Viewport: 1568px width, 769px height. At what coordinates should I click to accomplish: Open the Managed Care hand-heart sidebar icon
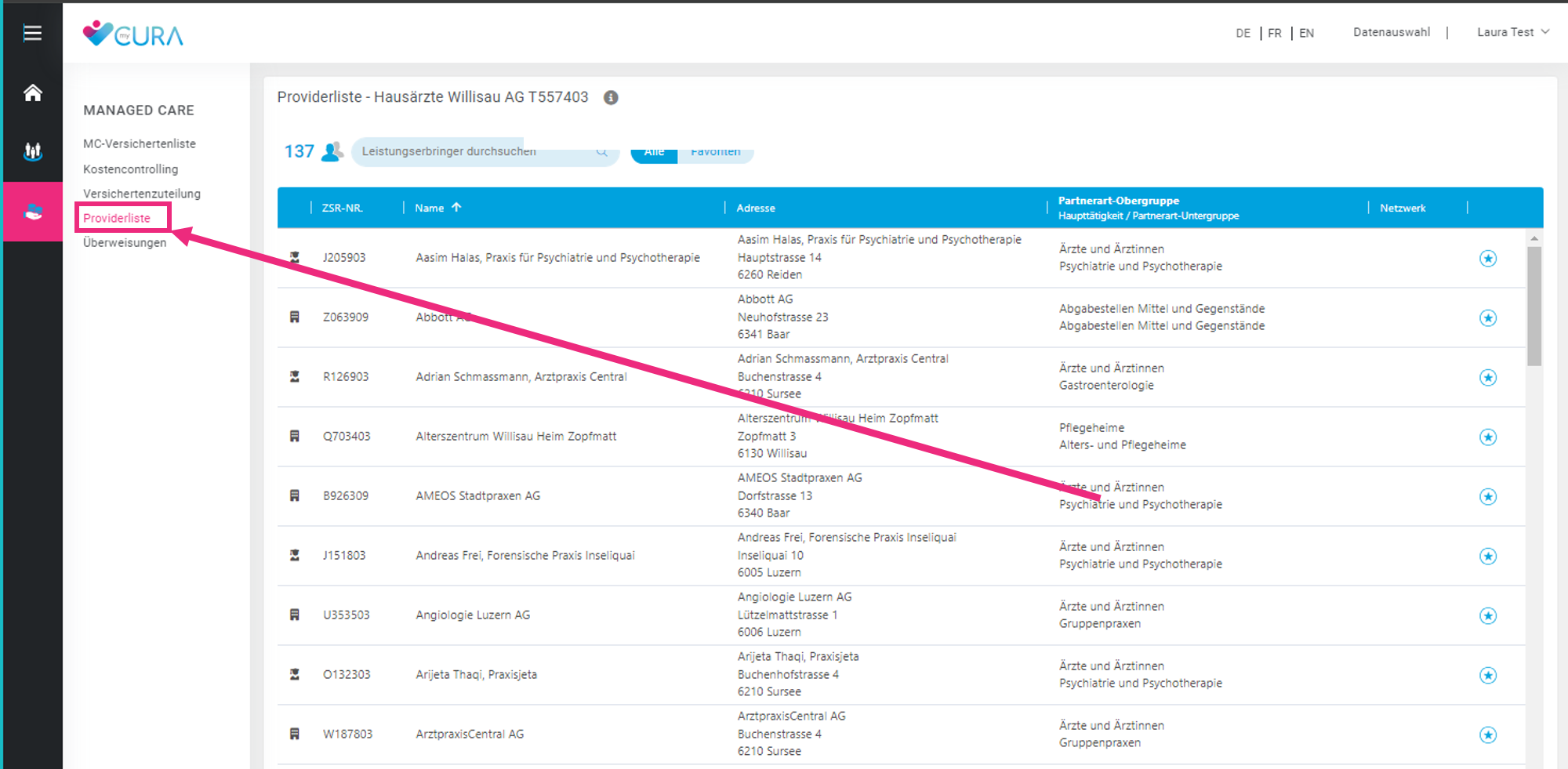(x=32, y=212)
